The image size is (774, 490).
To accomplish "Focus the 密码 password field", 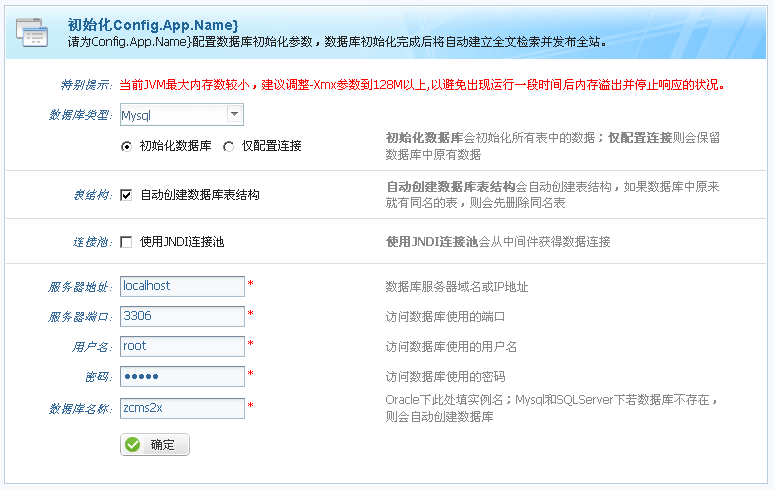I will pyautogui.click(x=182, y=376).
